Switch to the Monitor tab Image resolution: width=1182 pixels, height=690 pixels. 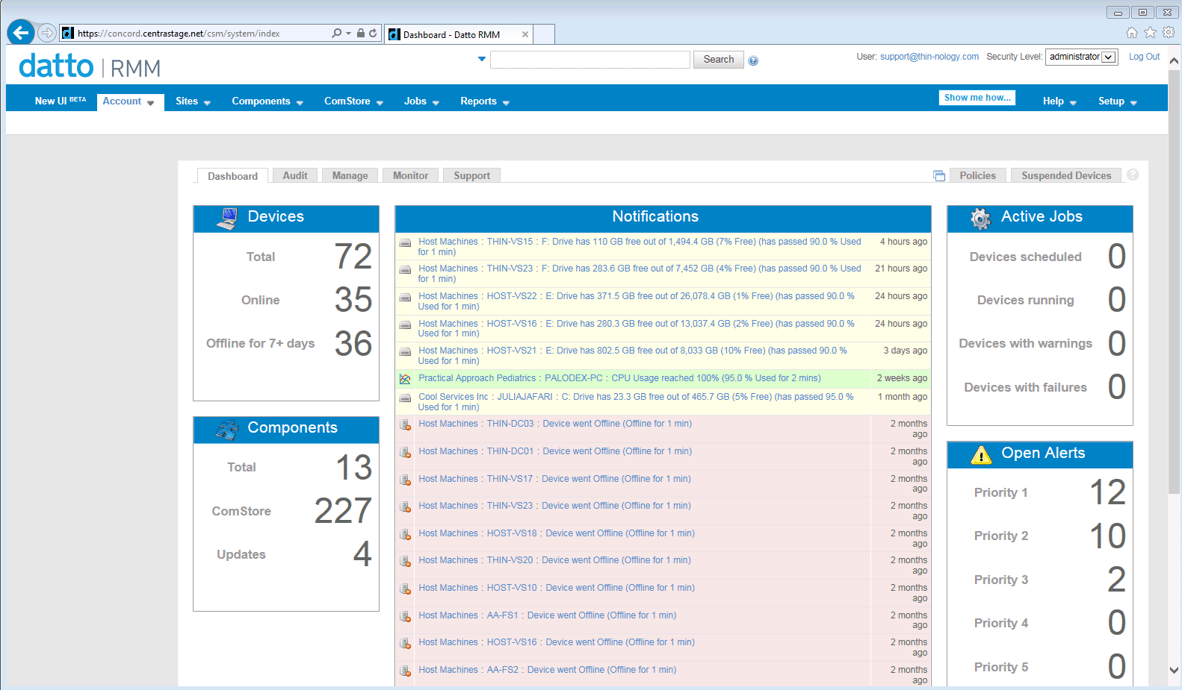click(x=410, y=176)
